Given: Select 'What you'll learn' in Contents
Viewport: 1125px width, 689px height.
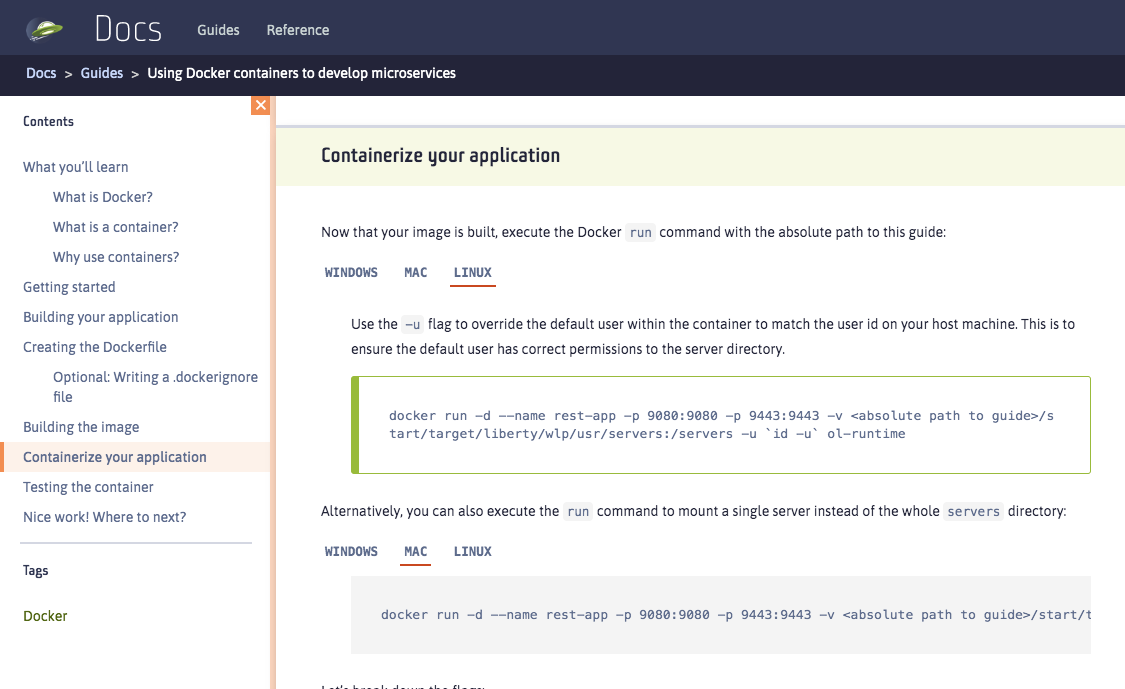Looking at the screenshot, I should 74,167.
